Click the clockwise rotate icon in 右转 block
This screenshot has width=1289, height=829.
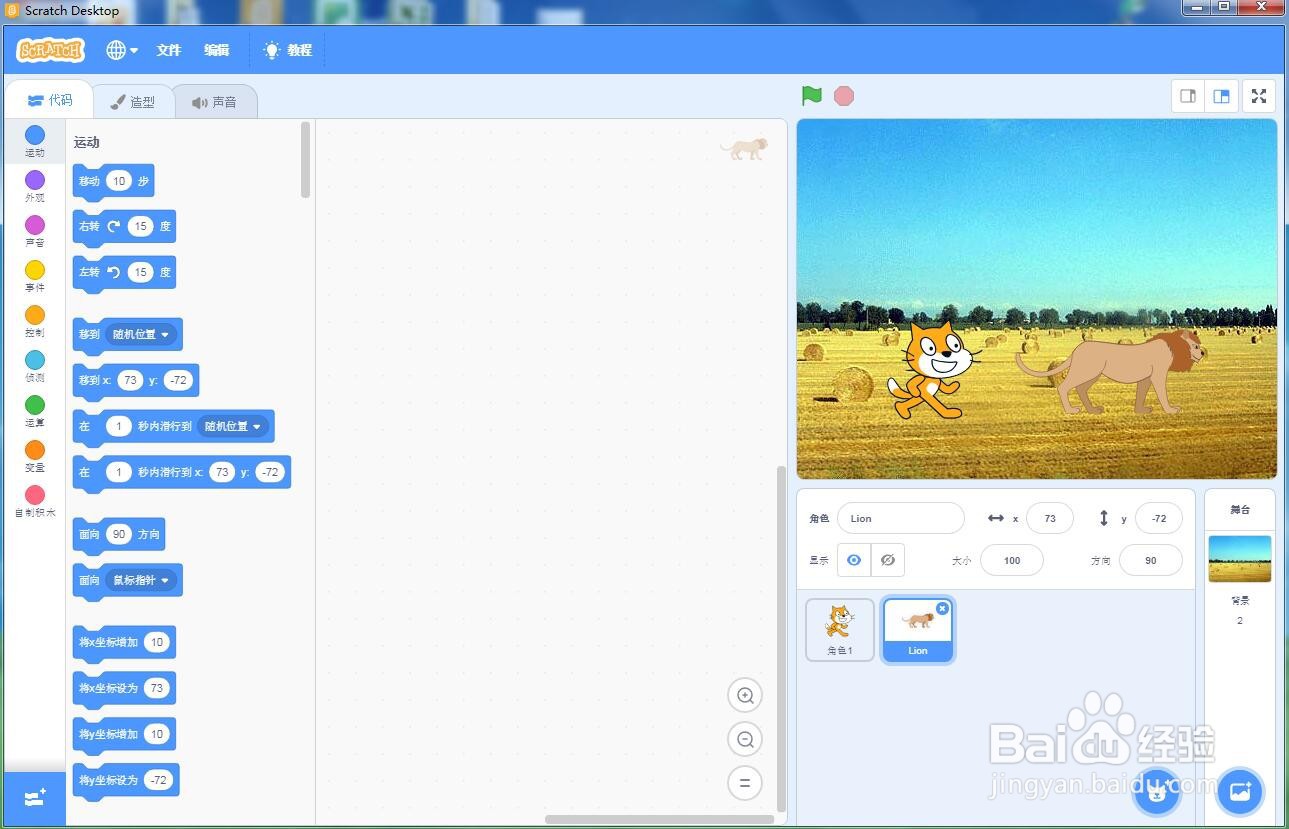tap(114, 226)
